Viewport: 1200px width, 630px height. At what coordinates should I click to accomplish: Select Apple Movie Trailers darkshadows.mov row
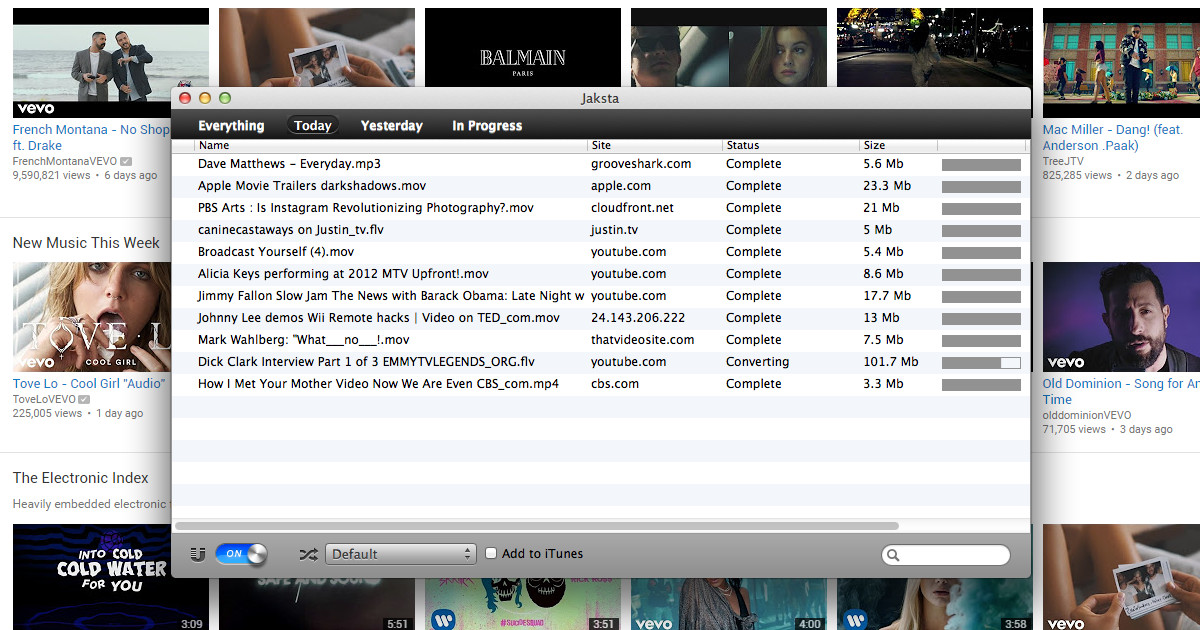click(x=600, y=186)
